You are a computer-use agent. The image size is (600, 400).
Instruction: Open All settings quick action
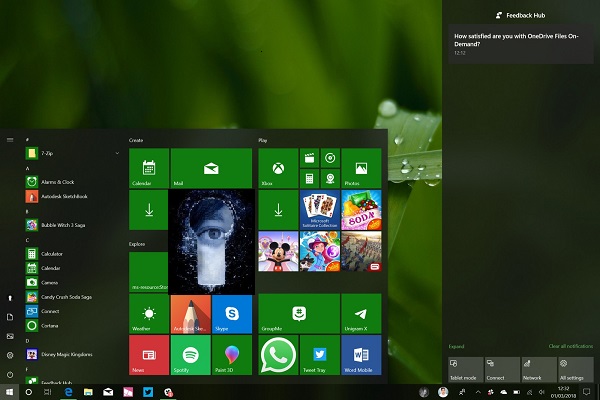click(576, 368)
